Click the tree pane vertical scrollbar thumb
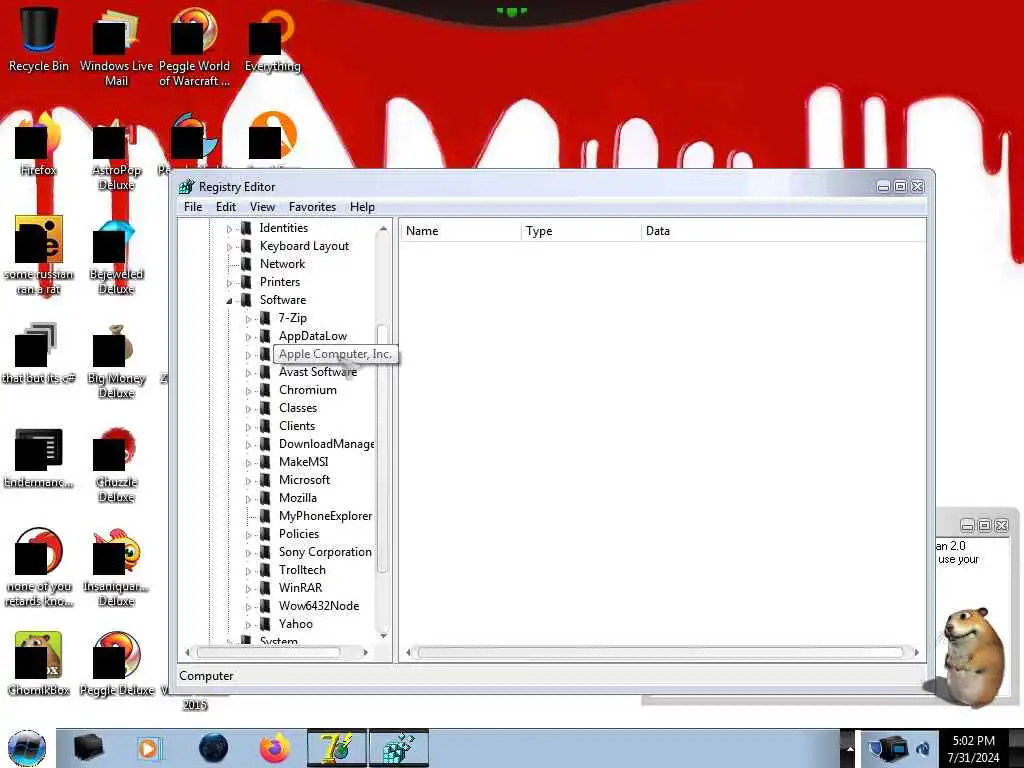Screen dimensions: 1024x768 [383, 449]
